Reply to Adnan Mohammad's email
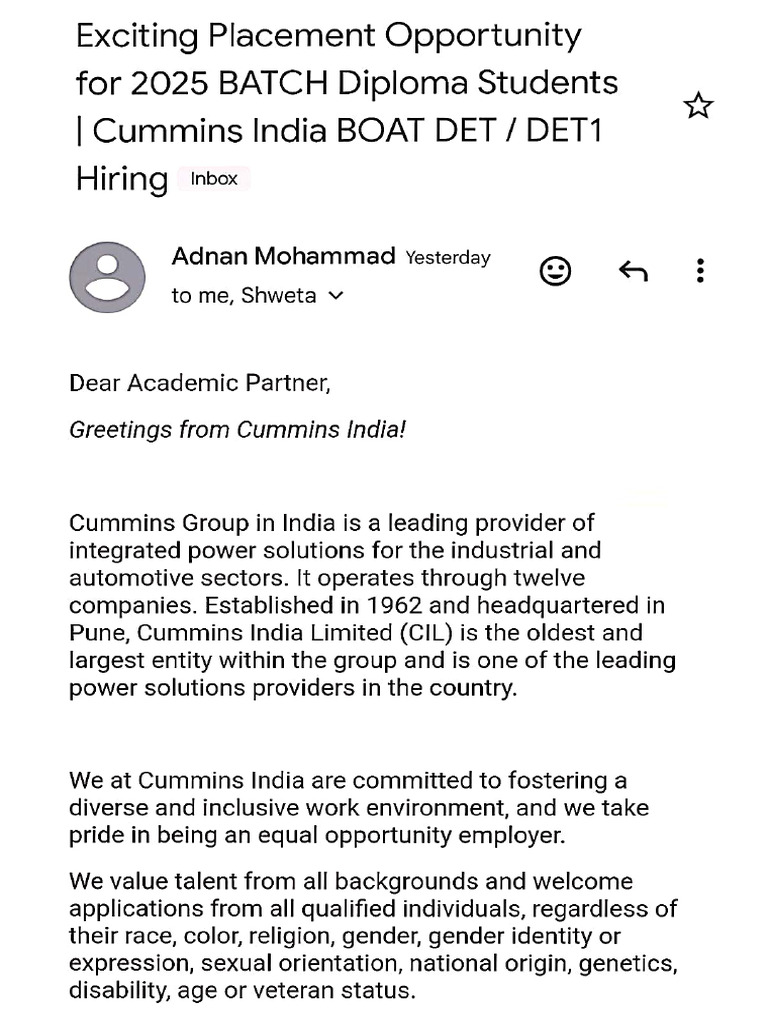The width and height of the screenshot is (768, 1024). (633, 271)
